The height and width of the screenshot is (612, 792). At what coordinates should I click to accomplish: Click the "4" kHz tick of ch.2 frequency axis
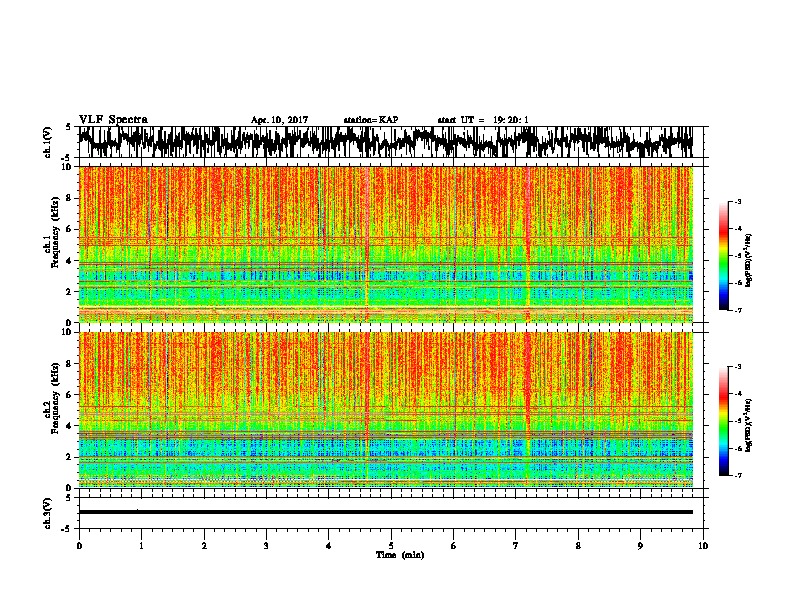(x=71, y=426)
